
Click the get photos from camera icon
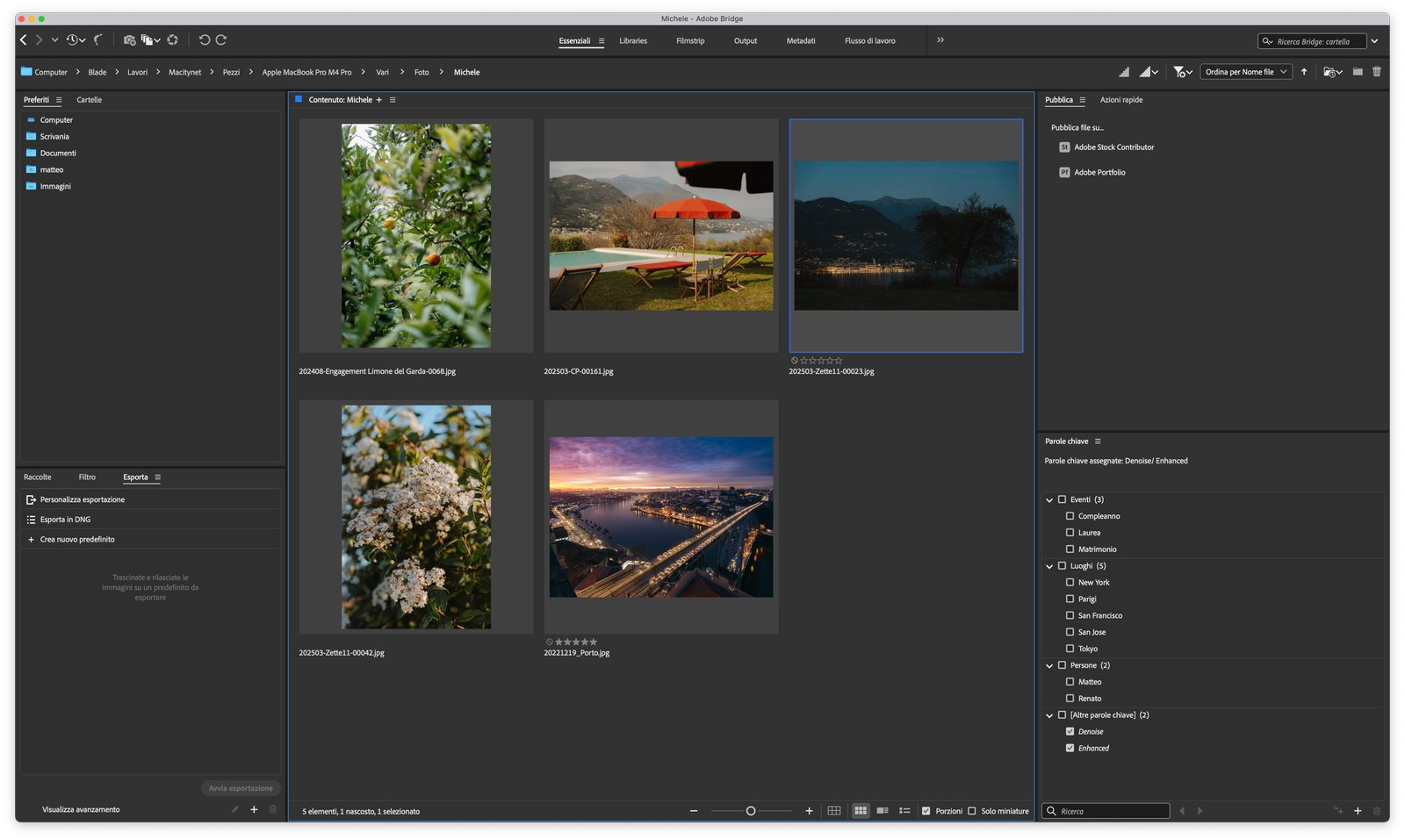129,40
